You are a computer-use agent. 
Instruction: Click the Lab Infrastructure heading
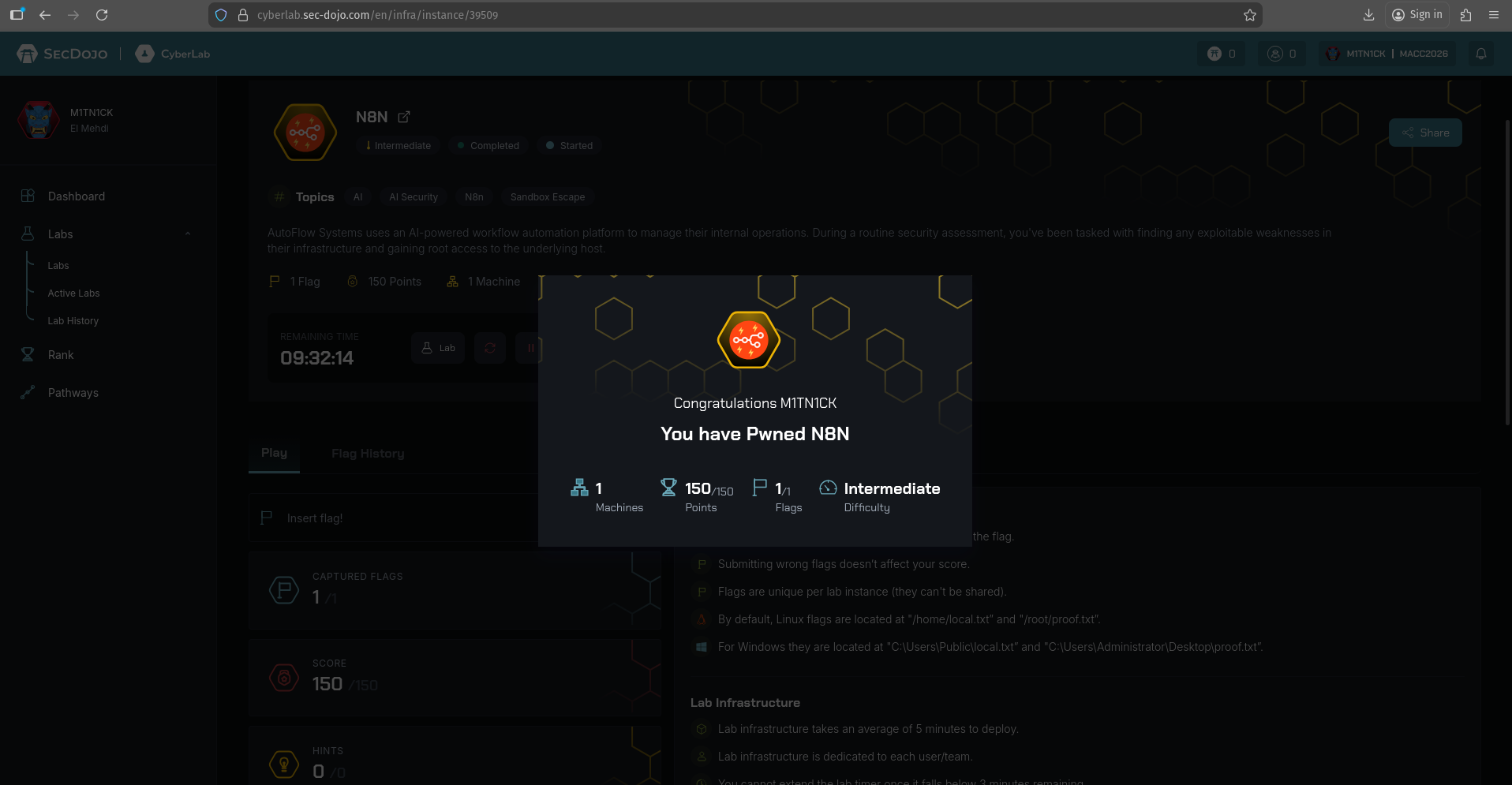point(745,703)
